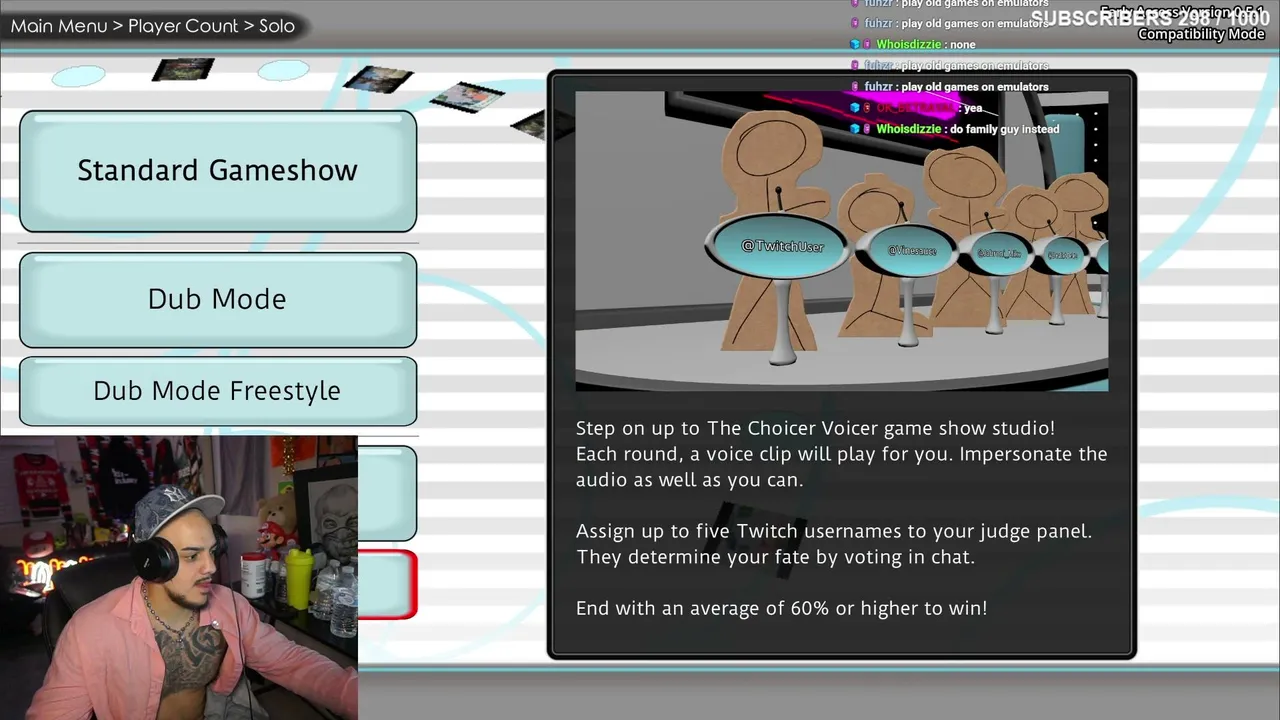Click Player Count in the breadcrumb

183,26
